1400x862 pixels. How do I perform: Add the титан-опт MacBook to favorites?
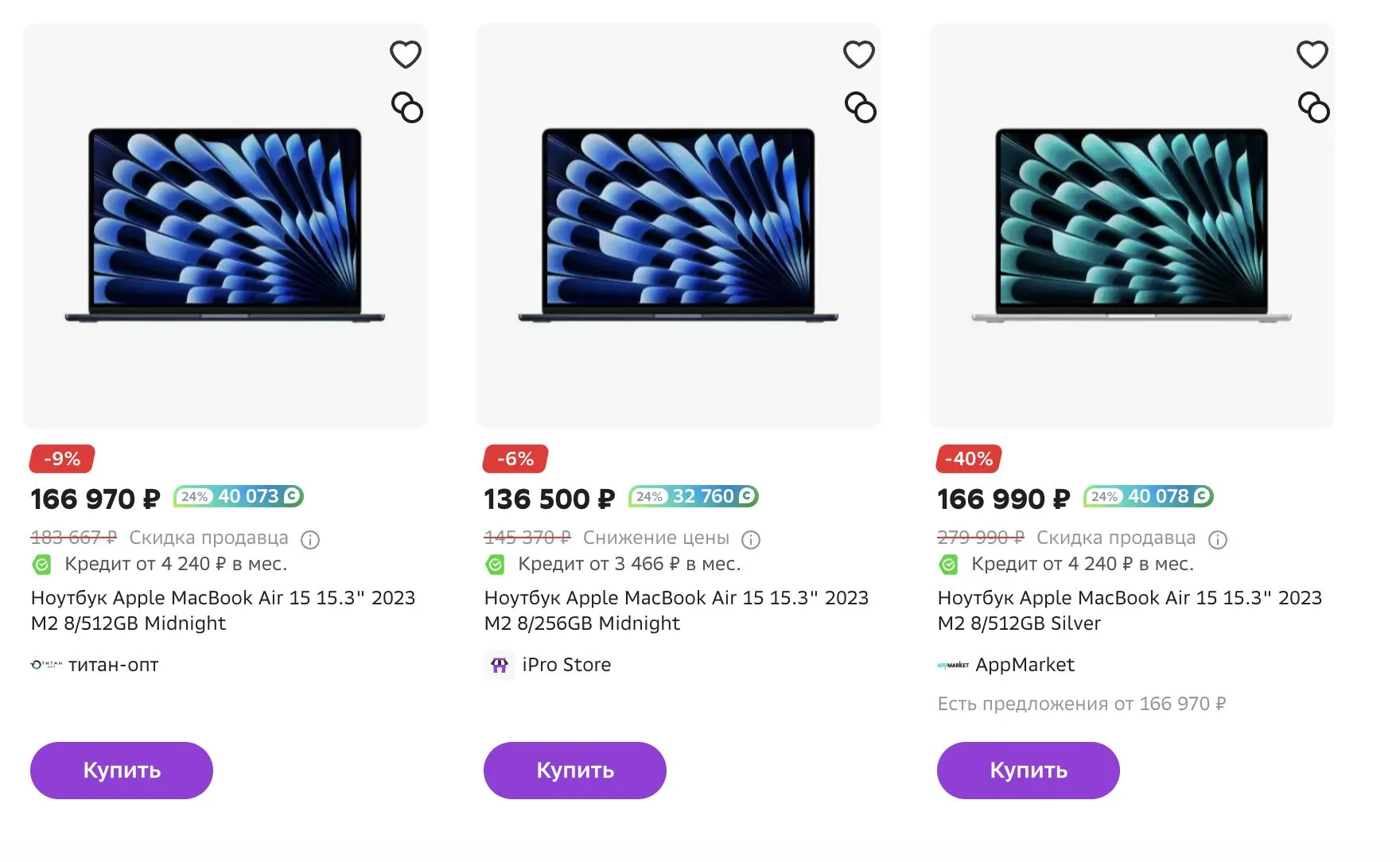tap(405, 55)
